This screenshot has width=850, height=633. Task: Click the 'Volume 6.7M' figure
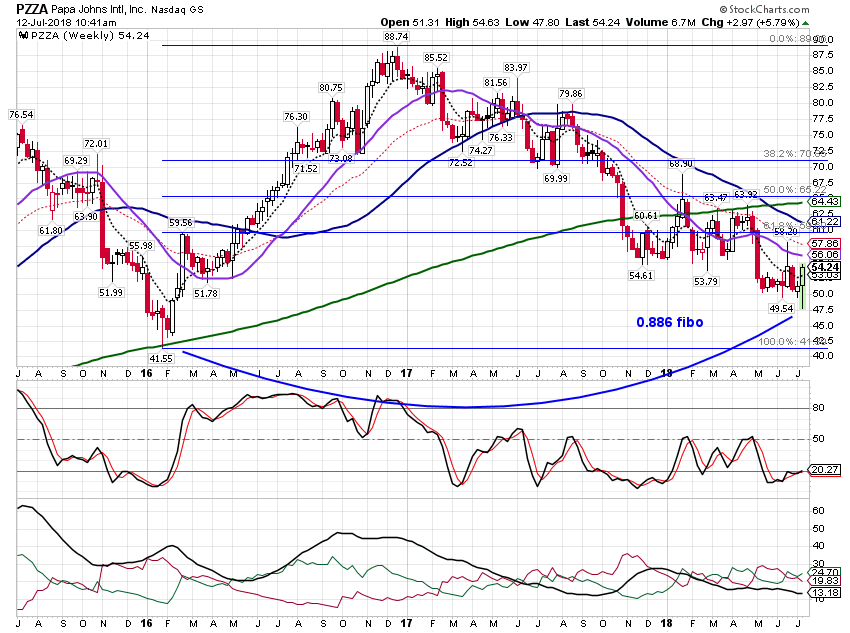[x=661, y=22]
